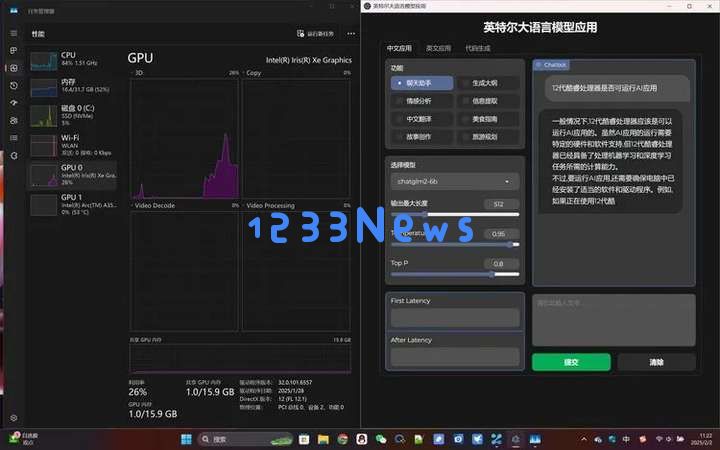Viewport: 720px width, 450px height.
Task: Select 信息提取 function radio option
Action: click(x=489, y=101)
